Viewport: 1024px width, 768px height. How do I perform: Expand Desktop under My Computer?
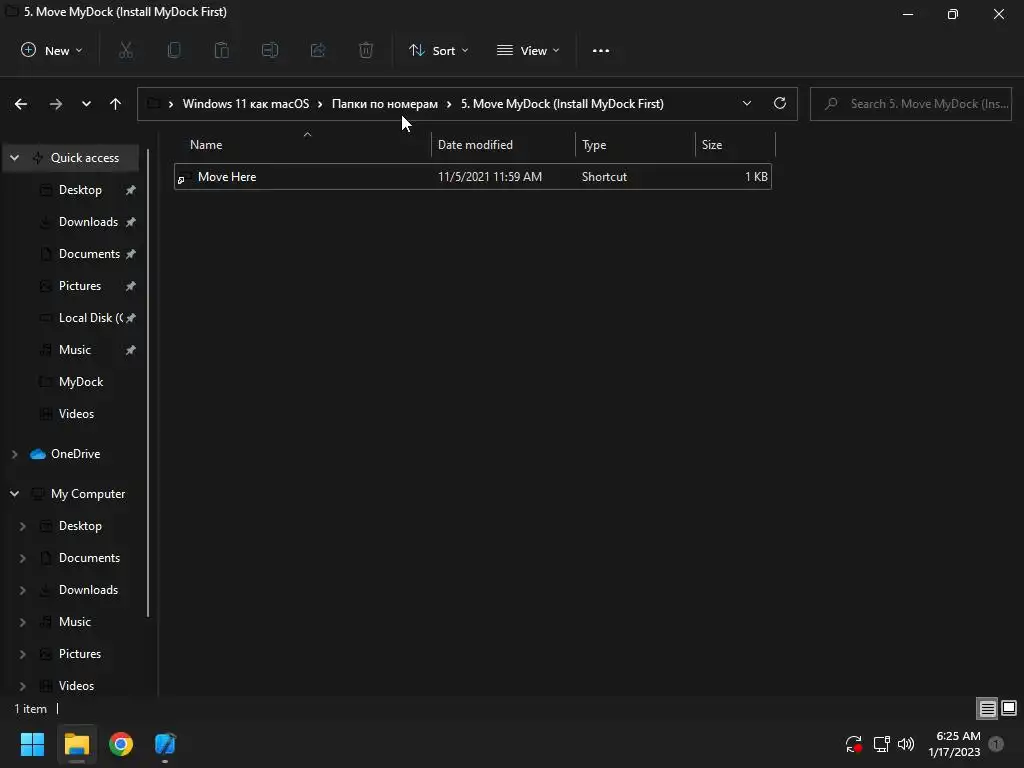pos(22,526)
